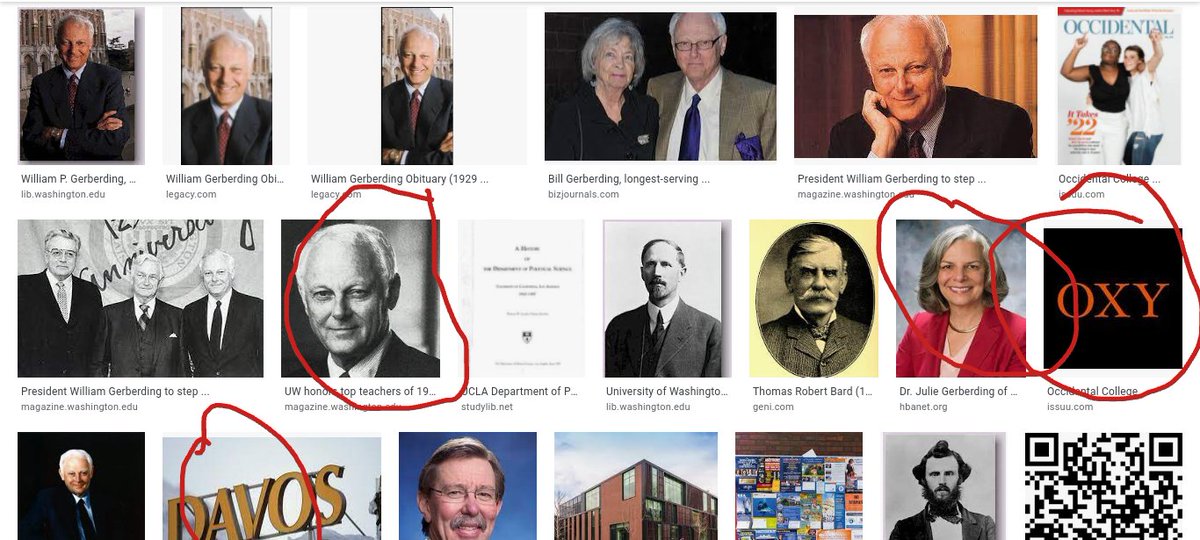Open 'William P. Gerberding' lib.washington.edu caption
Image resolution: width=1200 pixels, height=540 pixels.
(x=78, y=179)
